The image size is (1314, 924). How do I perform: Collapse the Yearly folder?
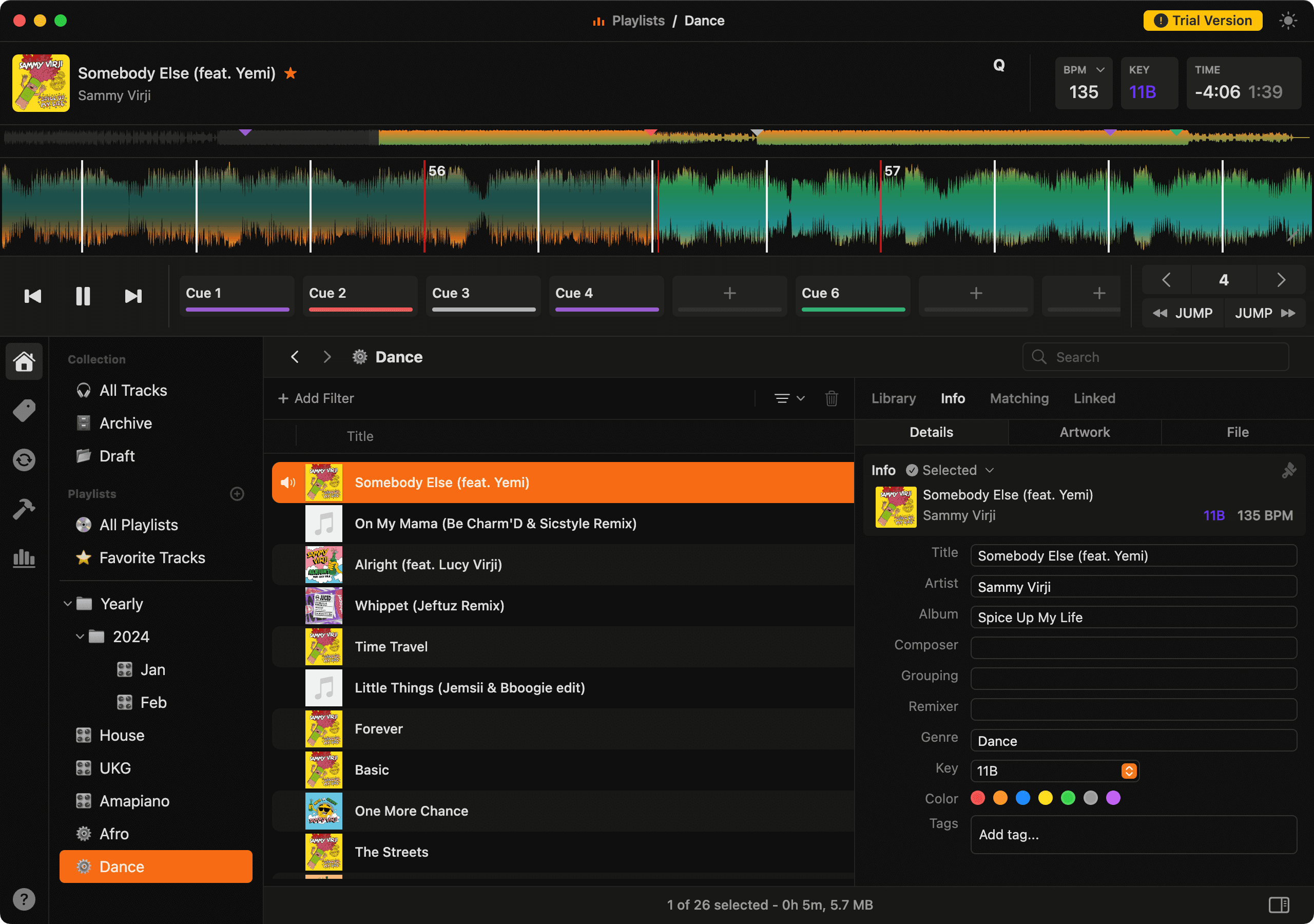(68, 603)
